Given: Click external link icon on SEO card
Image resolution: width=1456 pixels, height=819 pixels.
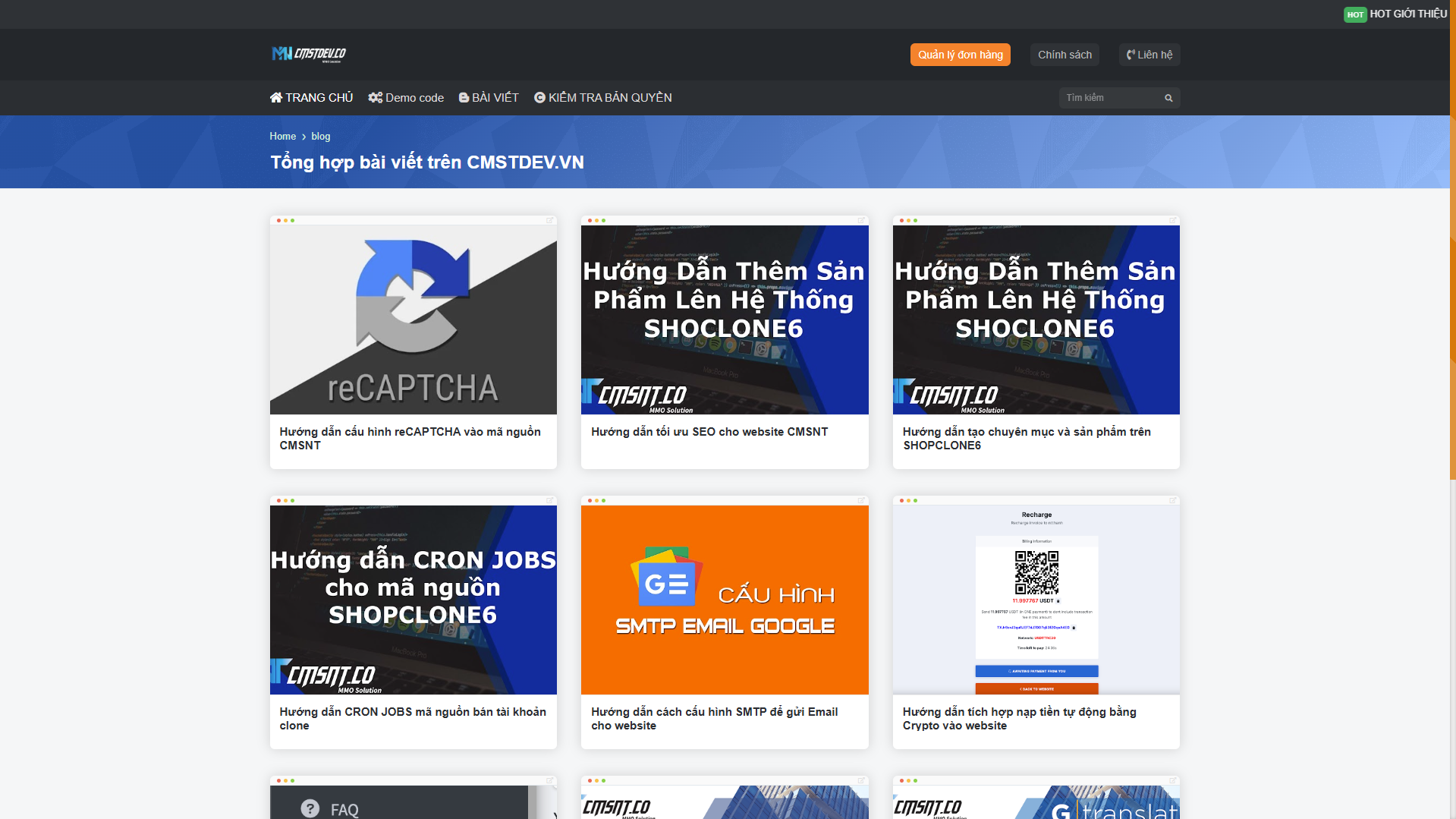Looking at the screenshot, I should pos(861,221).
